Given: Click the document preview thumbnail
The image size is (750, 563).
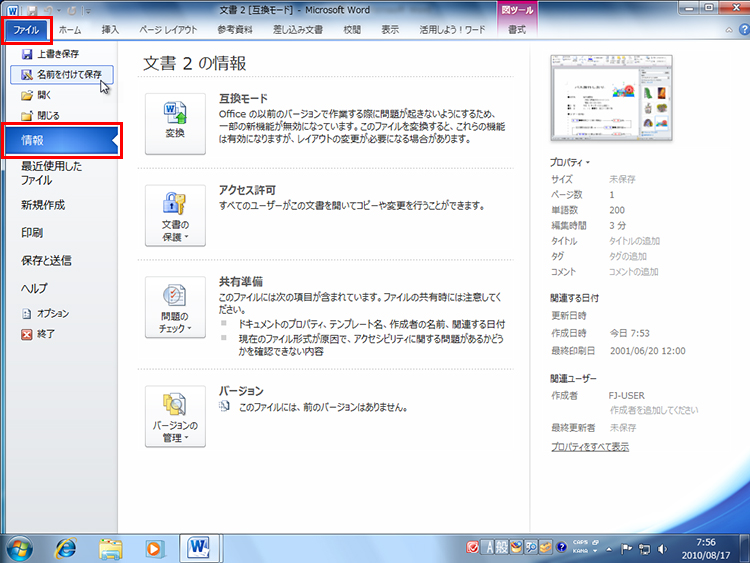Looking at the screenshot, I should point(611,98).
